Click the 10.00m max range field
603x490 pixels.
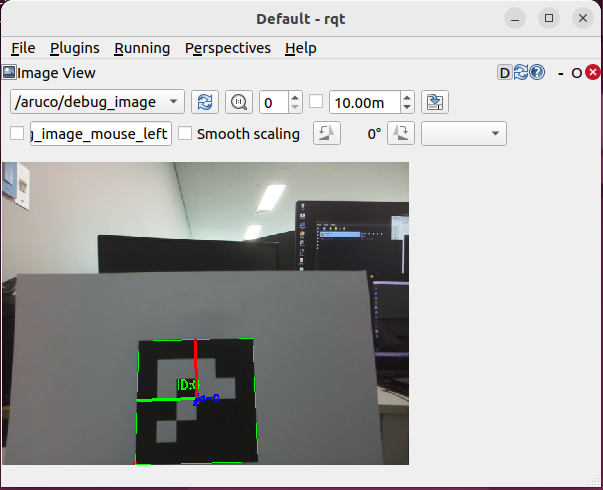365,102
